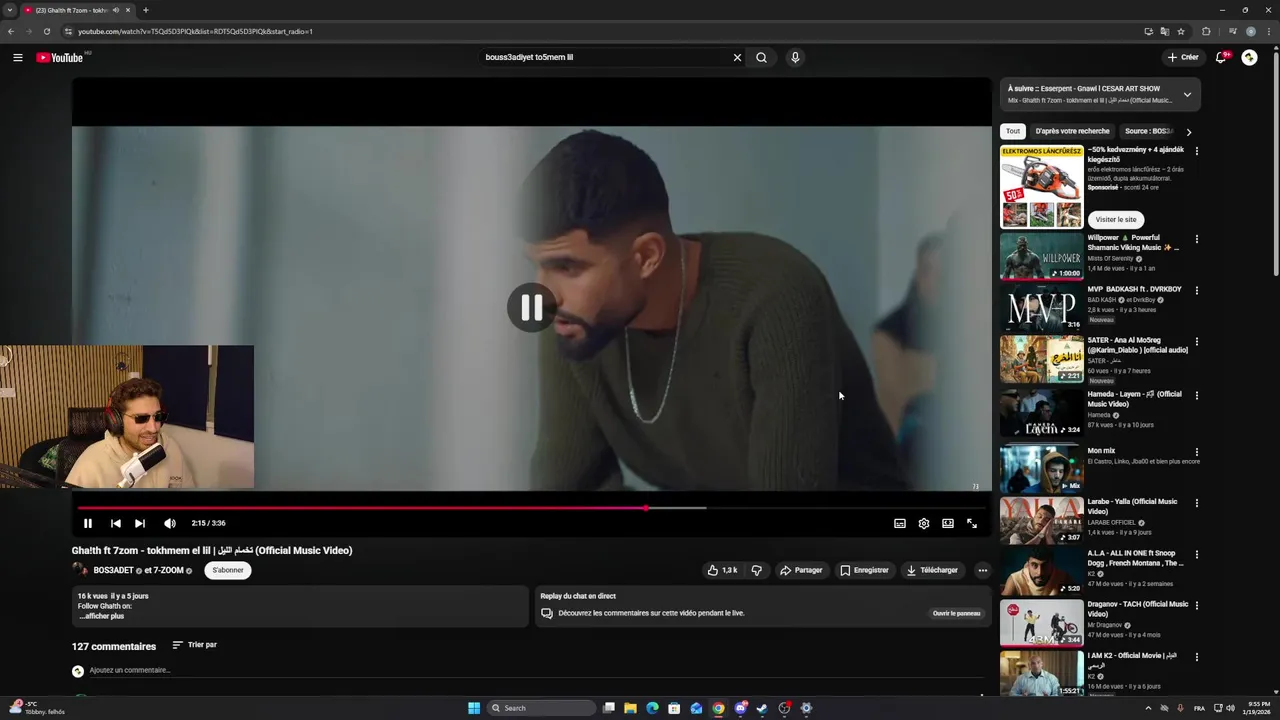
Task: Create content with the Créer button
Action: click(1183, 57)
